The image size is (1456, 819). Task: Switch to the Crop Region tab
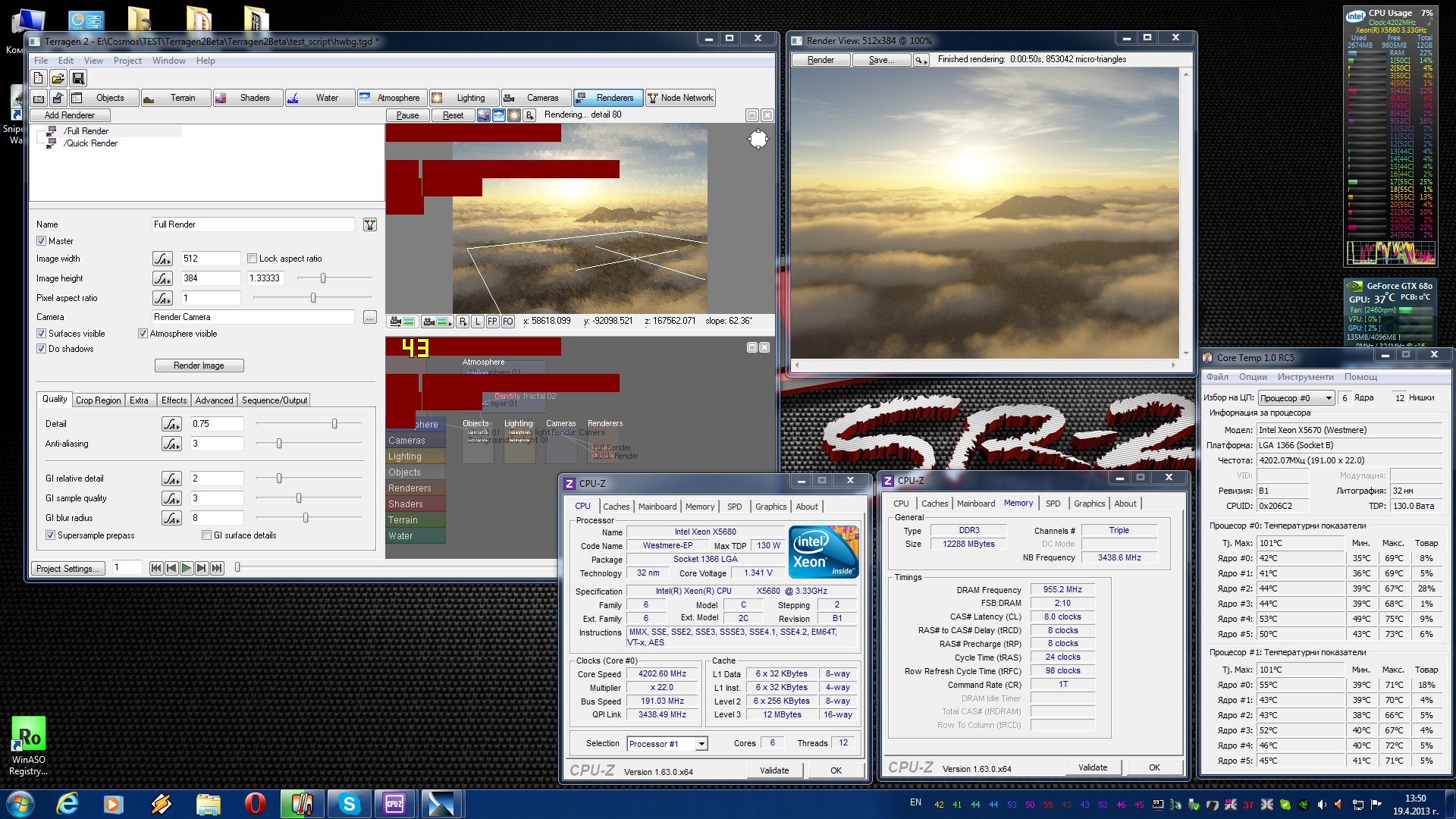pos(98,400)
